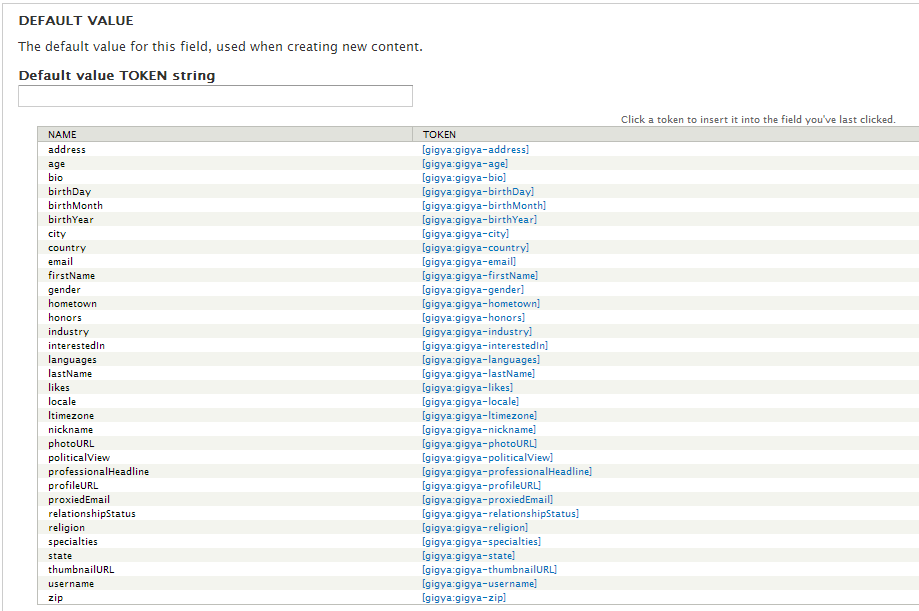Click the [gigya:gigya-languages] token

[x=481, y=360]
